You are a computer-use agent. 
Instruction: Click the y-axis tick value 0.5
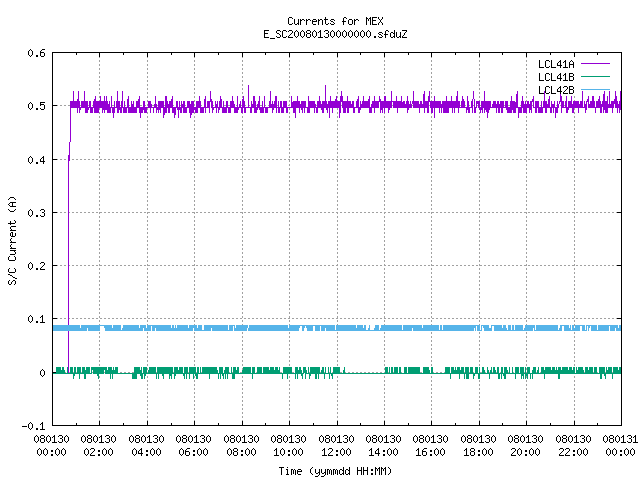(36, 106)
